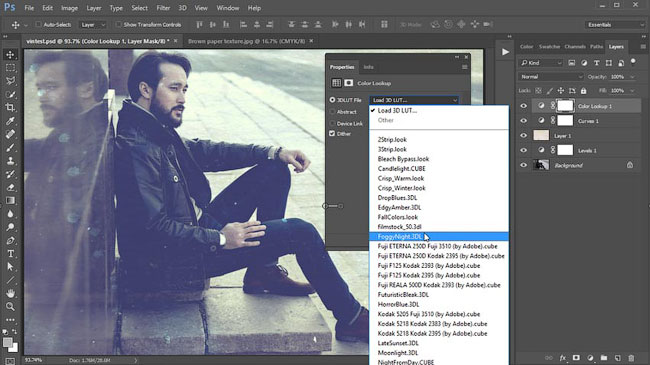Hide the Curves 1 layer

(524, 121)
